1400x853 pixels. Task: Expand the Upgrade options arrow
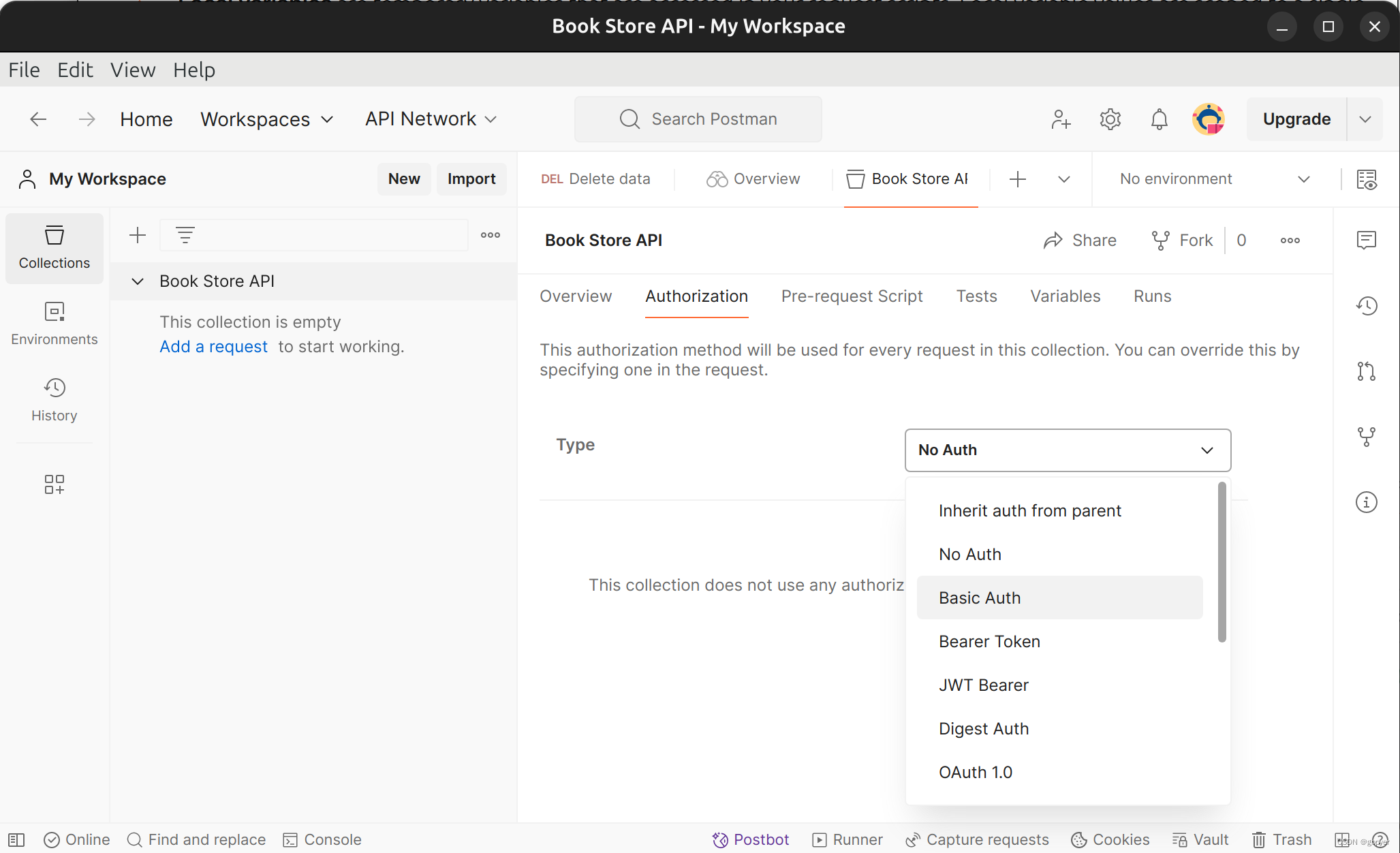pos(1365,119)
